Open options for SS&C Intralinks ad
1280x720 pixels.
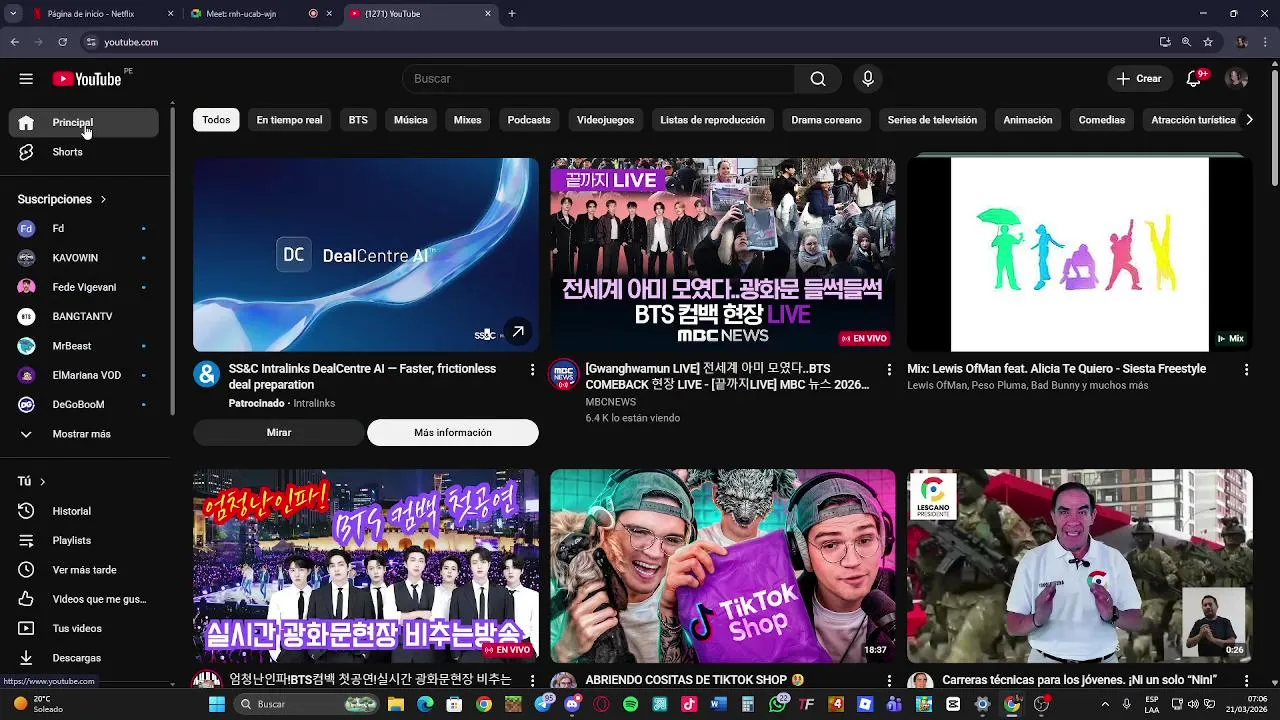pos(532,370)
